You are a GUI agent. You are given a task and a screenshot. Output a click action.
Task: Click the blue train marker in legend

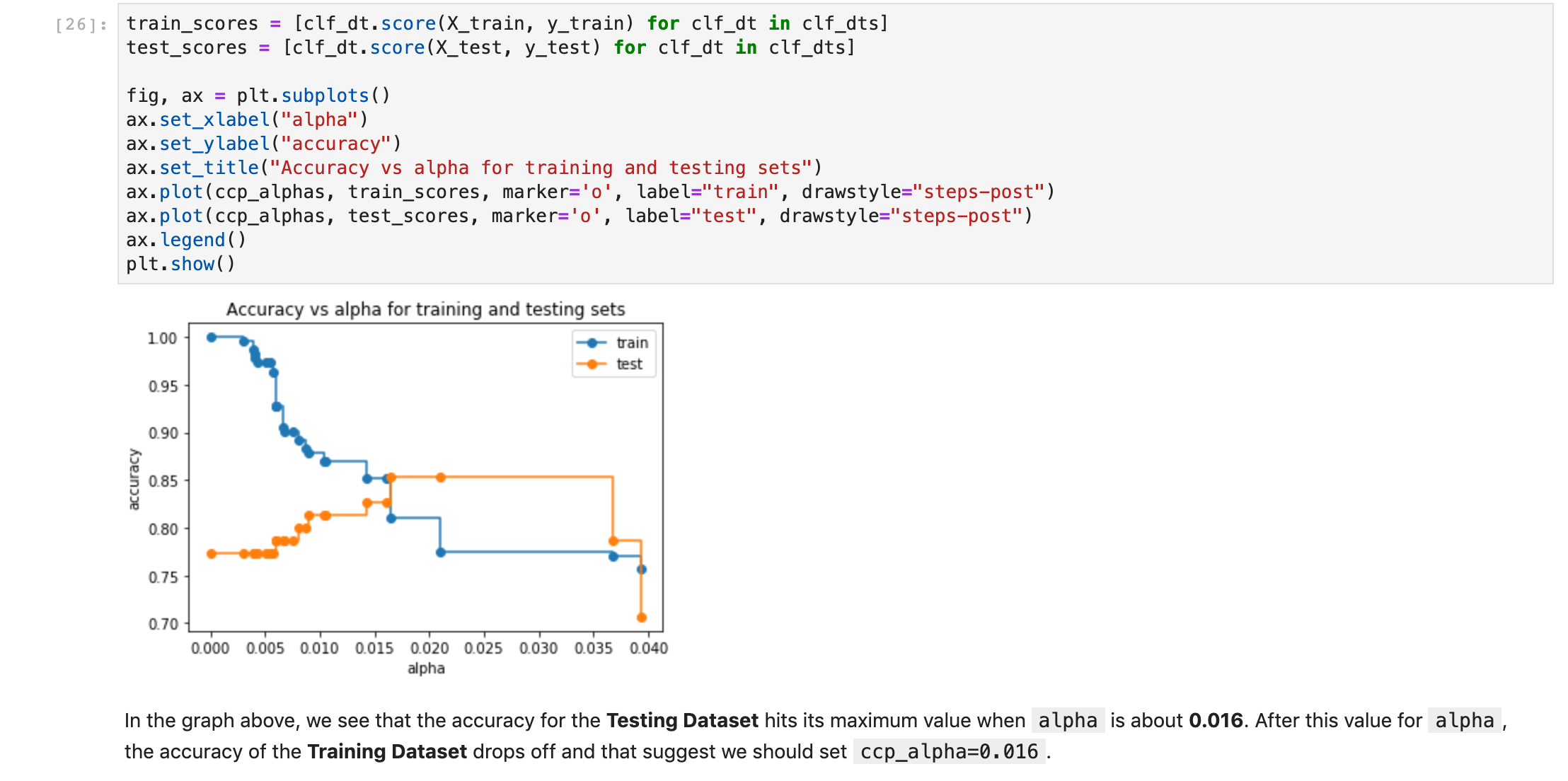coord(592,343)
